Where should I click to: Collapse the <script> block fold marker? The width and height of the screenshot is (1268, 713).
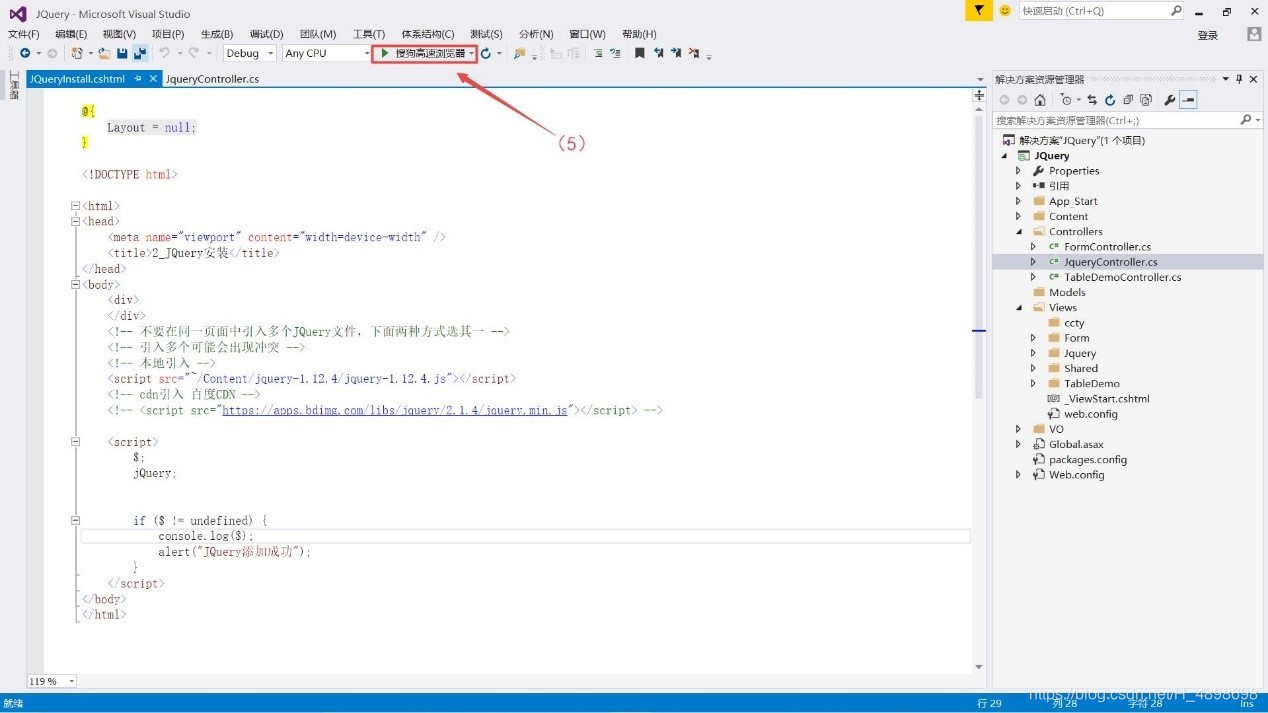click(75, 442)
